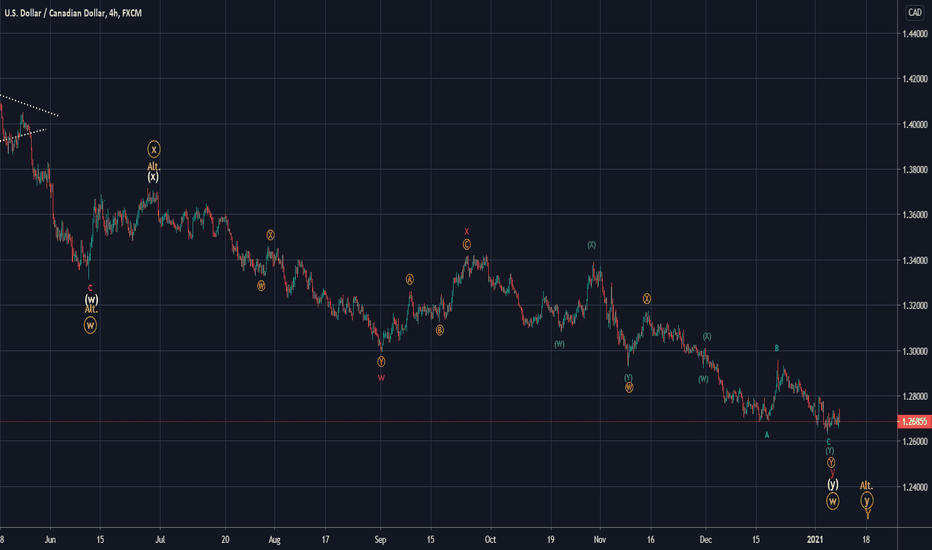932x550 pixels.
Task: Click the 1.32000 price axis label
Action: [915, 306]
